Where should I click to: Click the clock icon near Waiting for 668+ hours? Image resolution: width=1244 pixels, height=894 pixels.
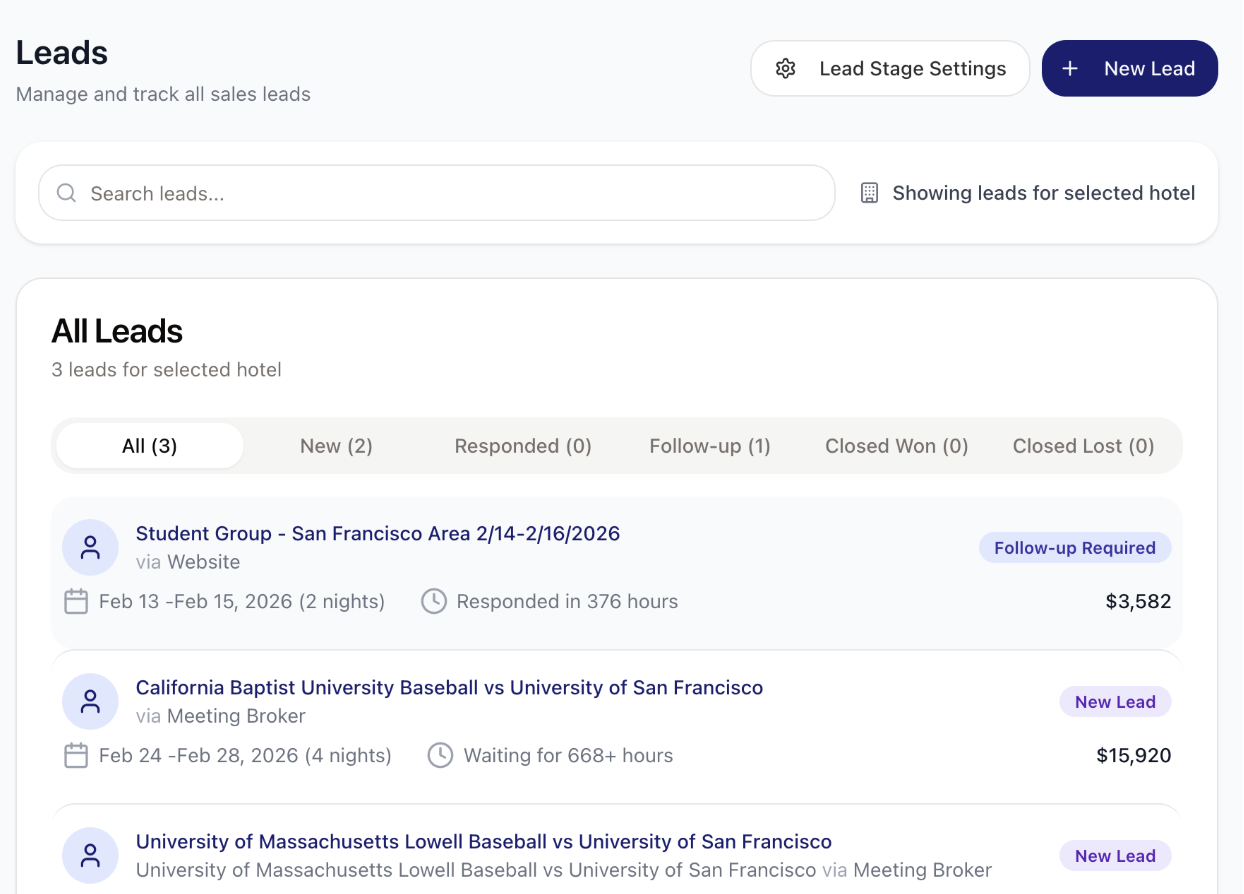coord(440,755)
